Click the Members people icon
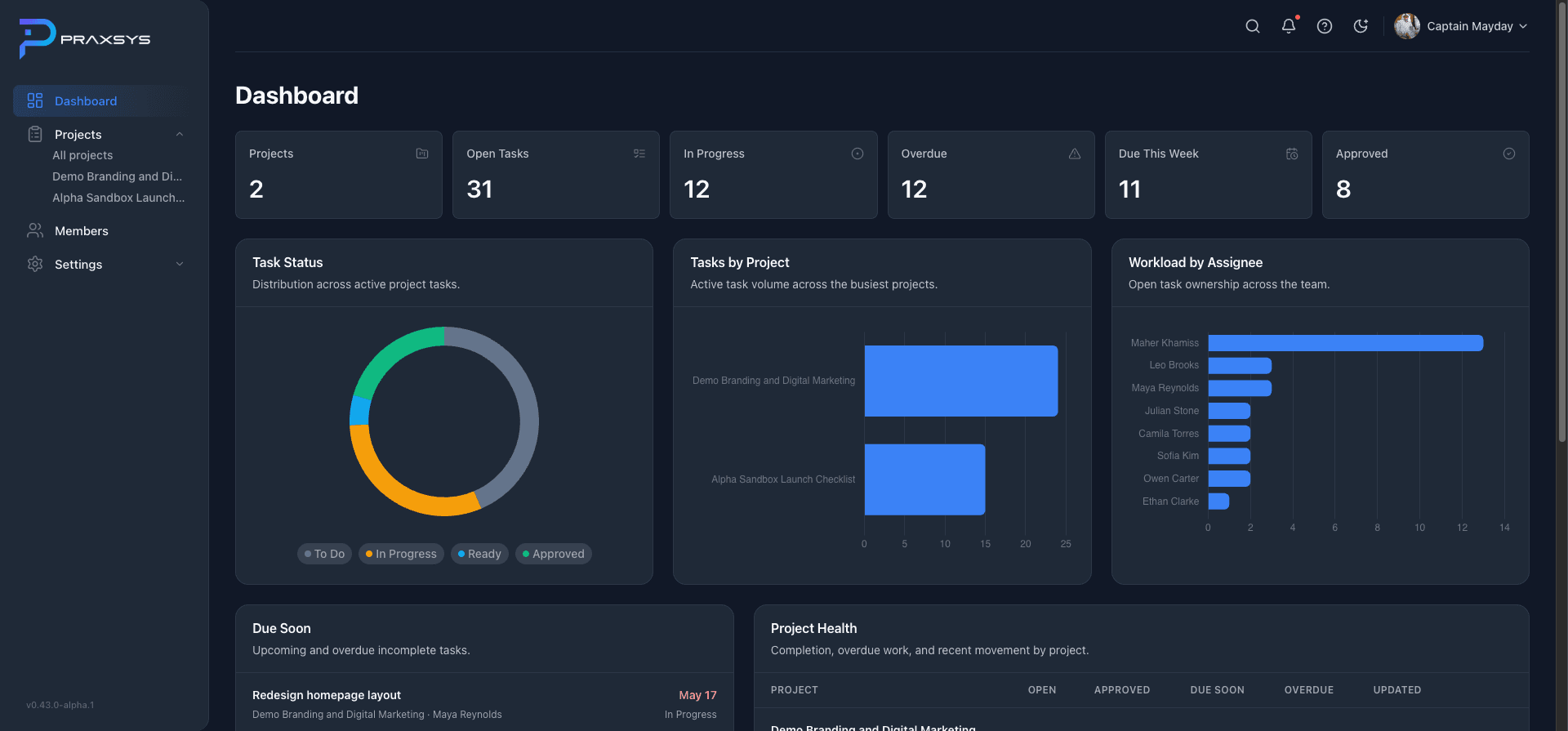The width and height of the screenshot is (1568, 731). [35, 230]
